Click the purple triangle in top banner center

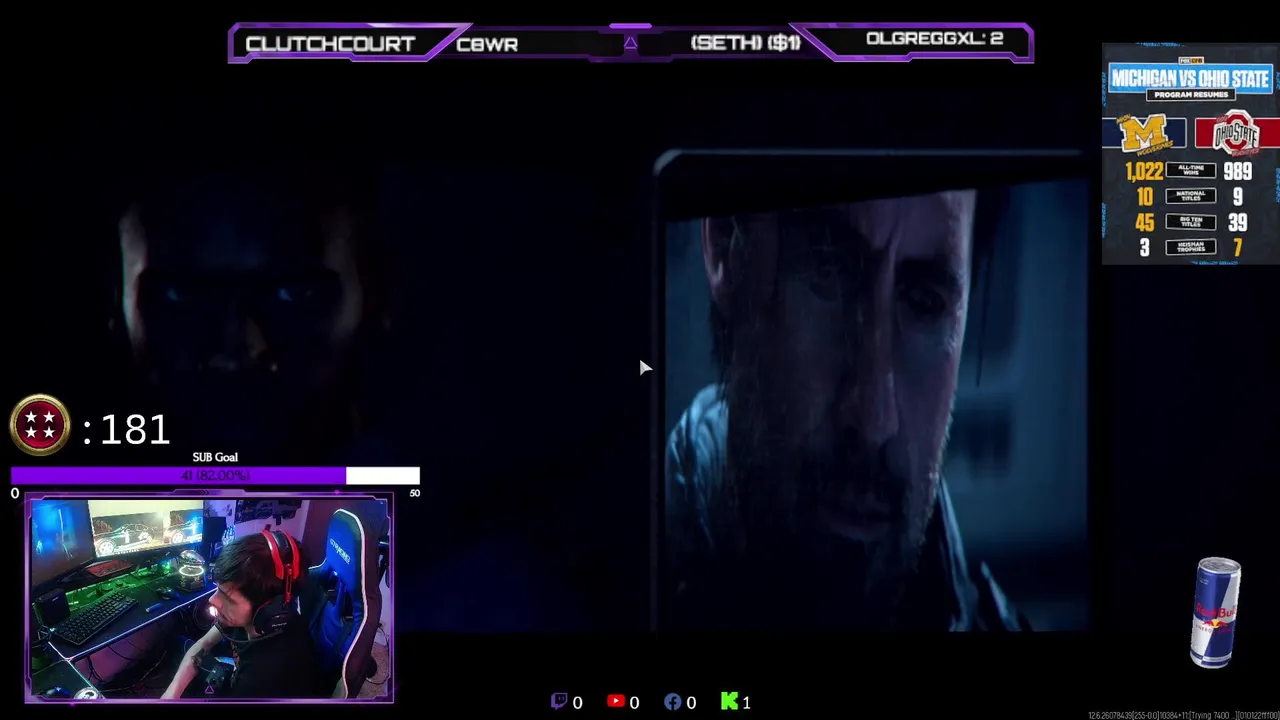click(x=630, y=43)
